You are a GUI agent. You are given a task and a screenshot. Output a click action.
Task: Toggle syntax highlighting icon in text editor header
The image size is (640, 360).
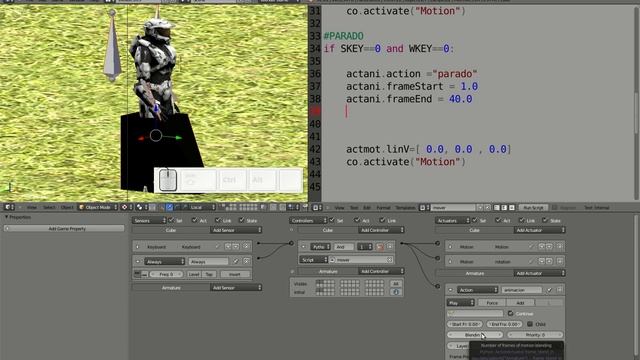[511, 207]
